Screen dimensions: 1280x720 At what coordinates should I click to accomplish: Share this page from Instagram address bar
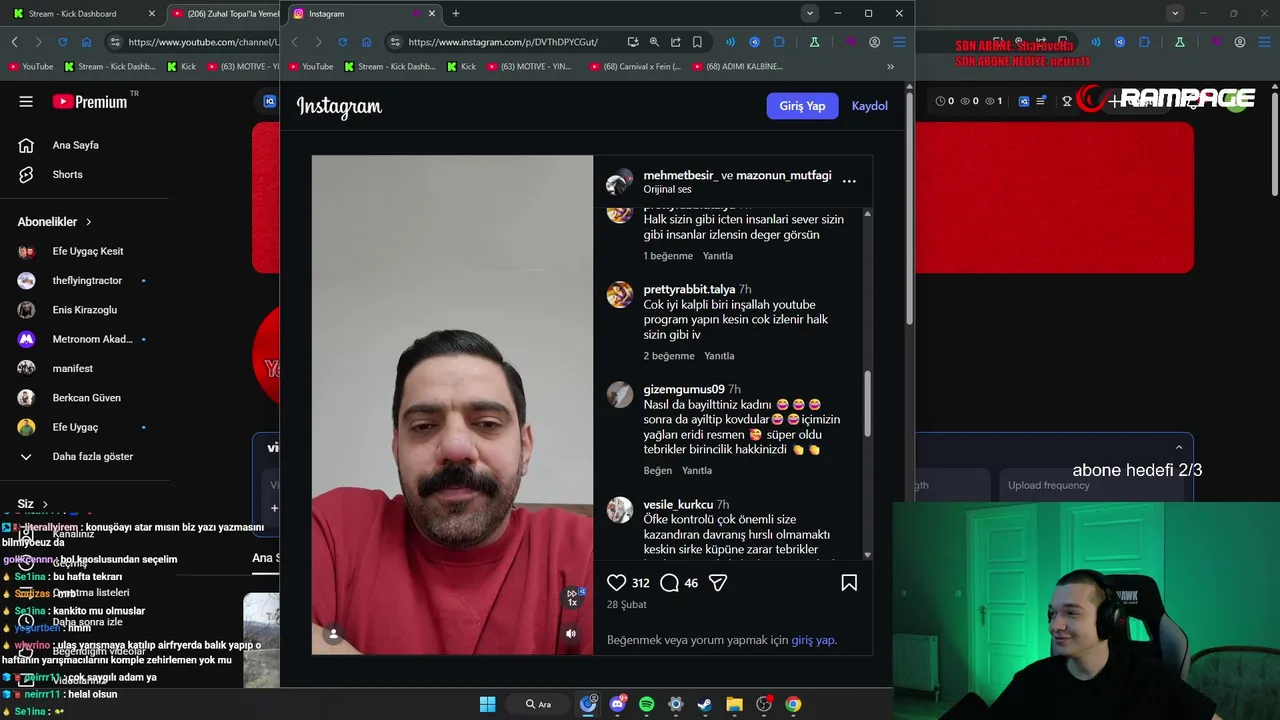coord(676,42)
